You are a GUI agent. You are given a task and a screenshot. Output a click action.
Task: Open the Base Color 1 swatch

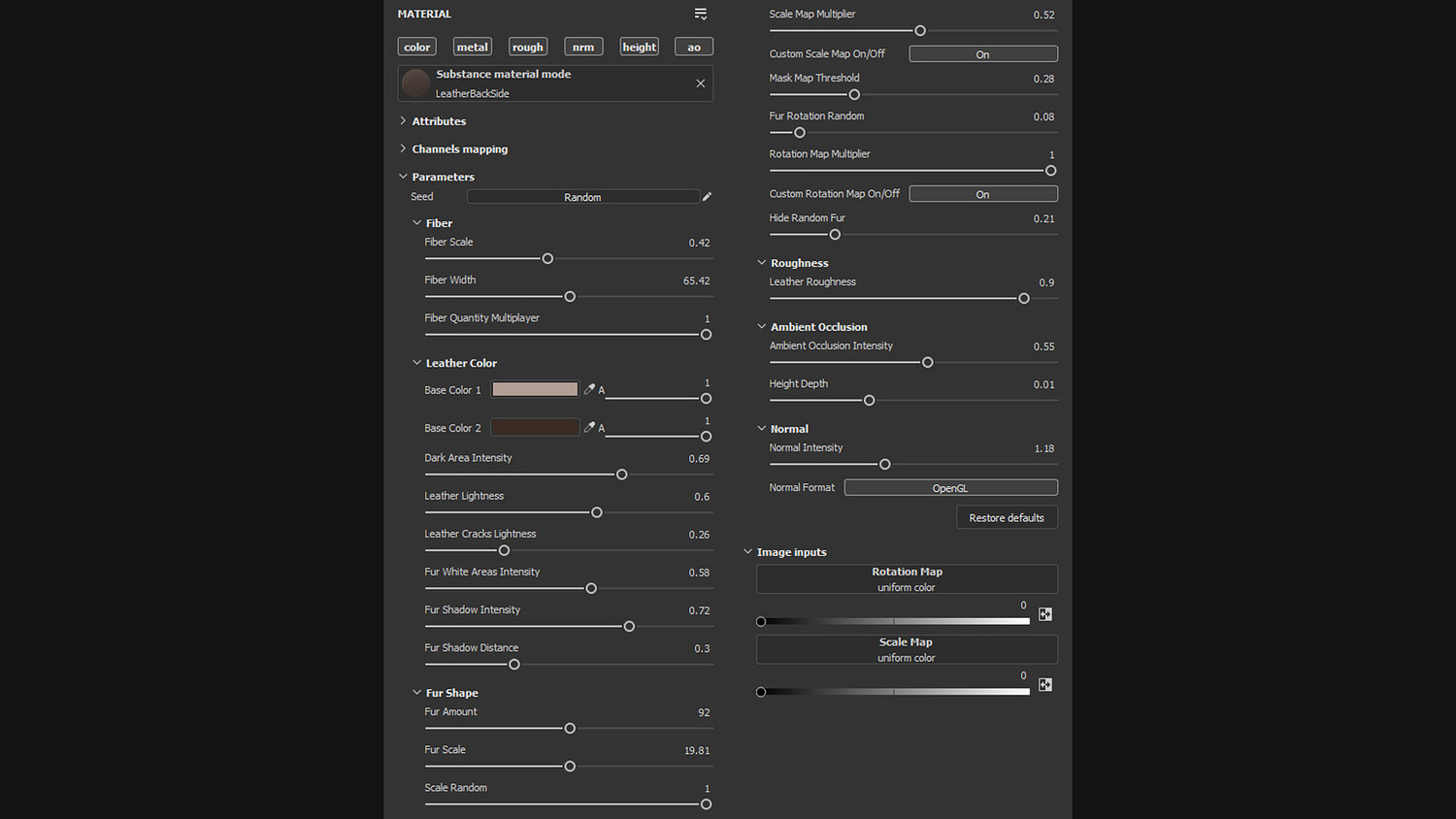pos(535,389)
